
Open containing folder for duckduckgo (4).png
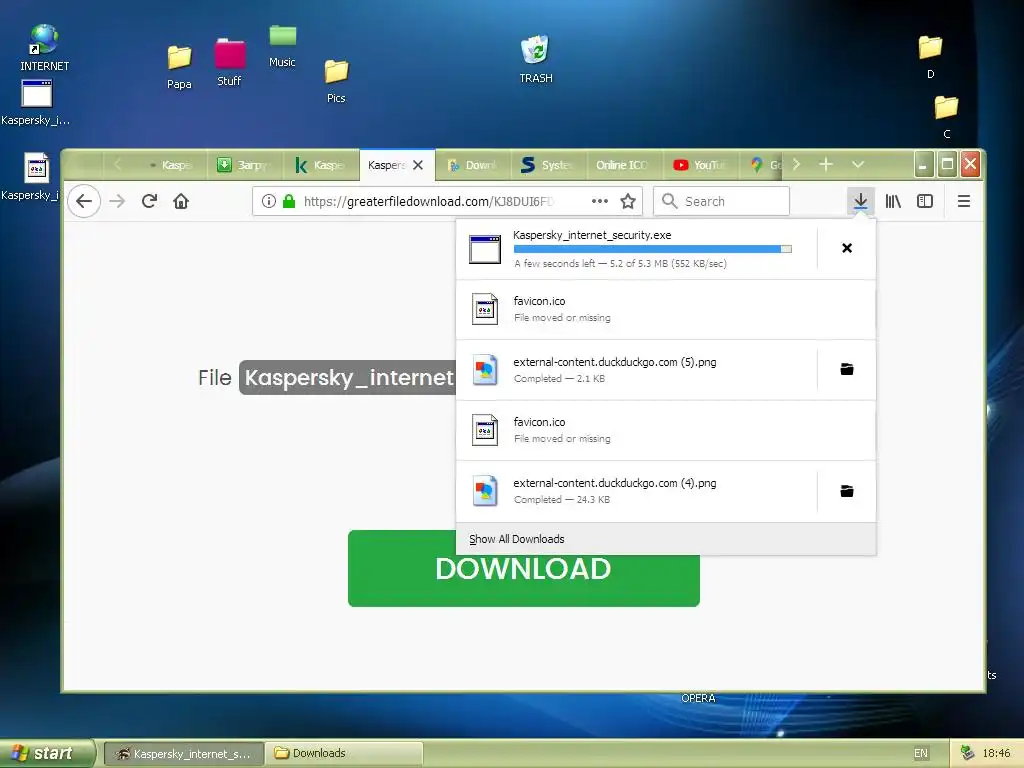(846, 491)
